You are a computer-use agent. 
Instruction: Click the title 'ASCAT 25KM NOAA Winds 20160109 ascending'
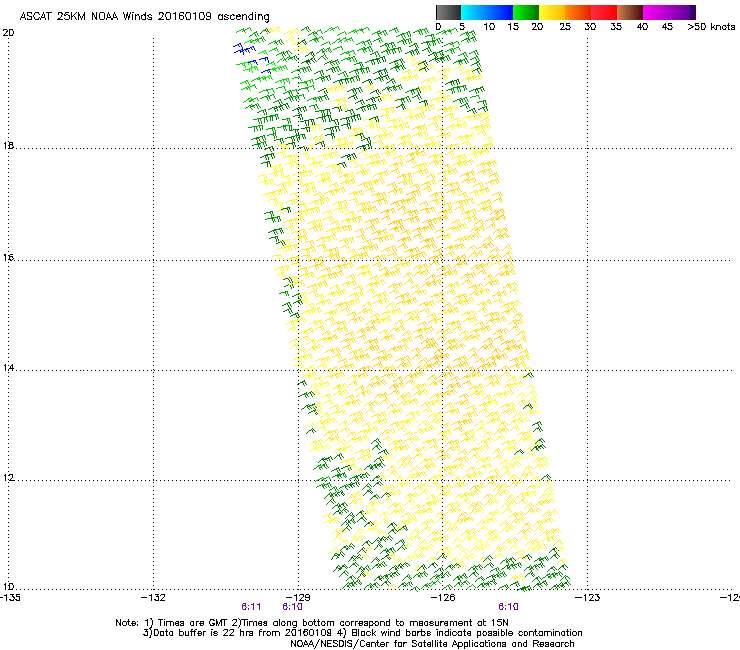point(144,17)
